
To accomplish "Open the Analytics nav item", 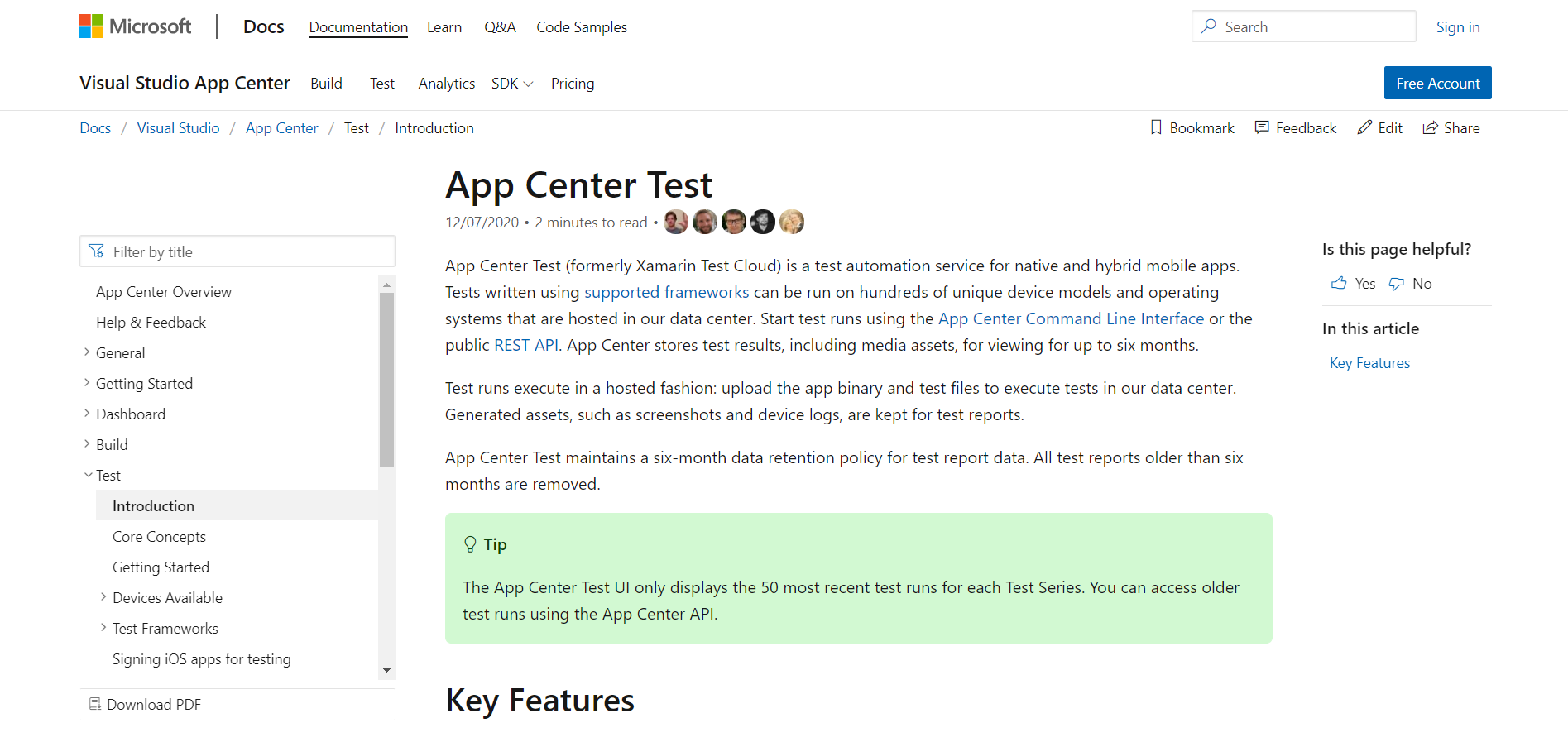I will 447,84.
